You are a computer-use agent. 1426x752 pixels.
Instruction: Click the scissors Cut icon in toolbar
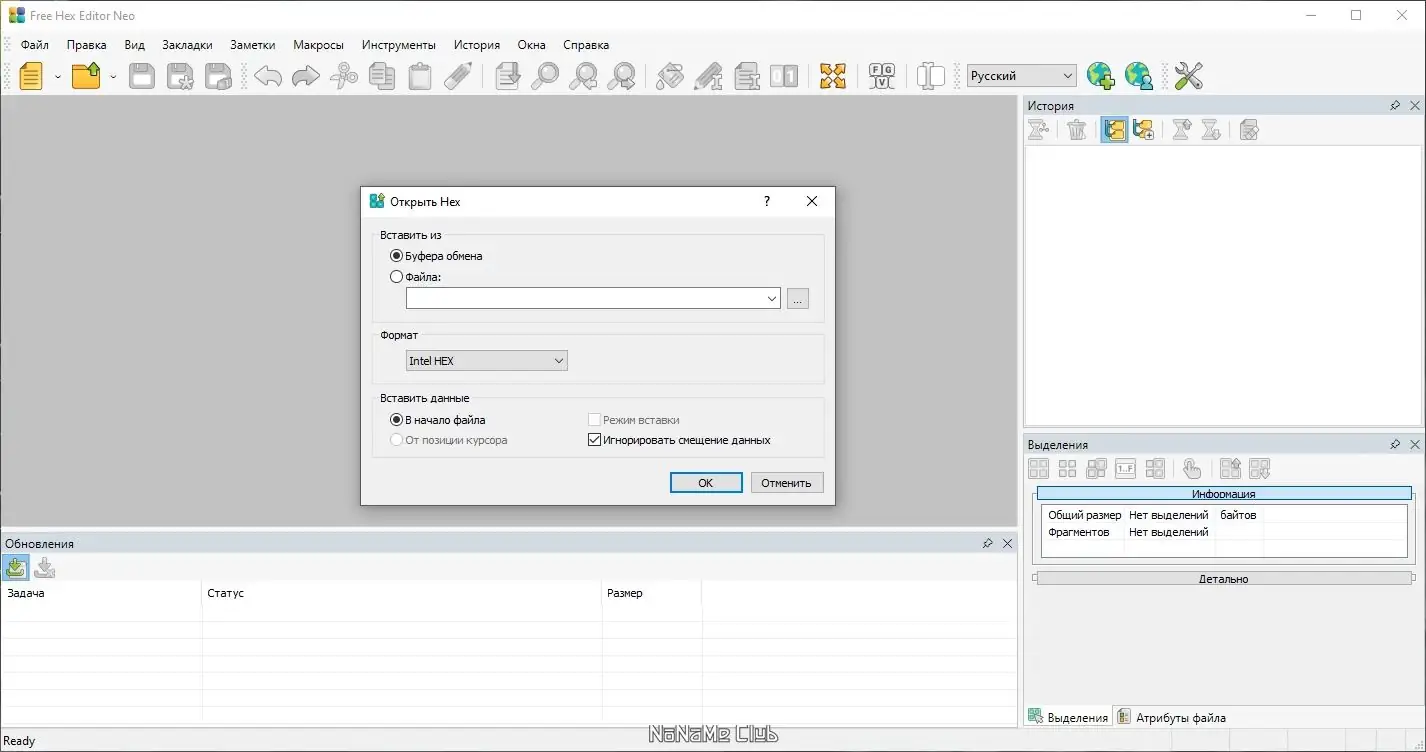pos(344,76)
